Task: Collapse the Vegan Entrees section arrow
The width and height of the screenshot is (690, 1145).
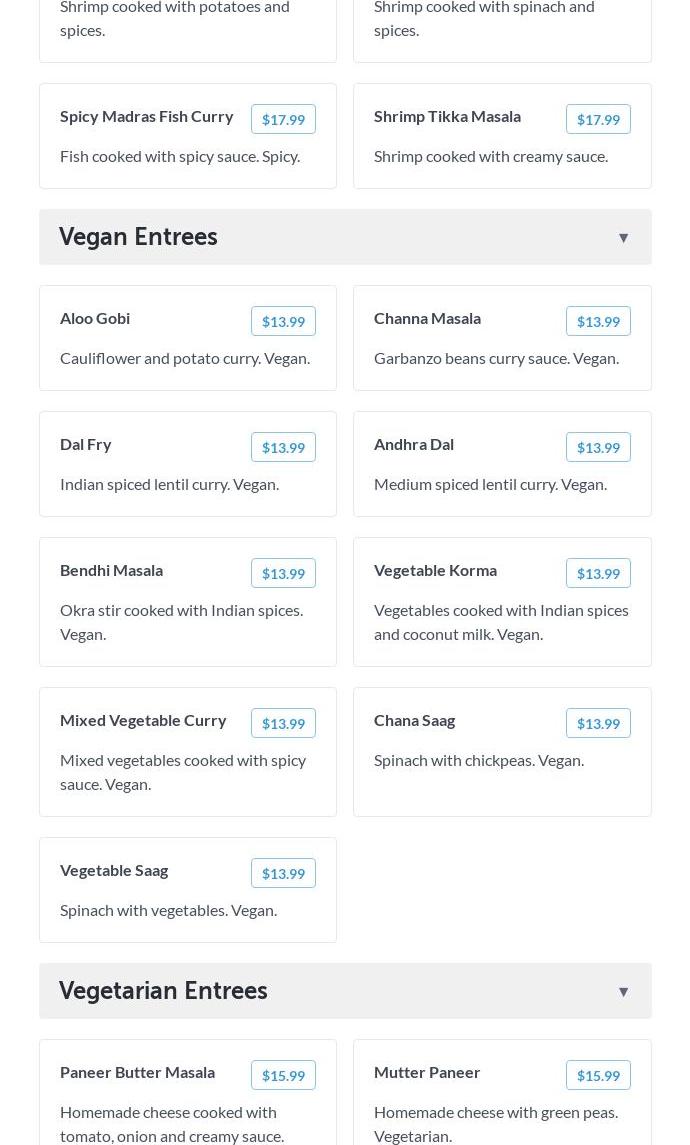Action: (x=623, y=238)
